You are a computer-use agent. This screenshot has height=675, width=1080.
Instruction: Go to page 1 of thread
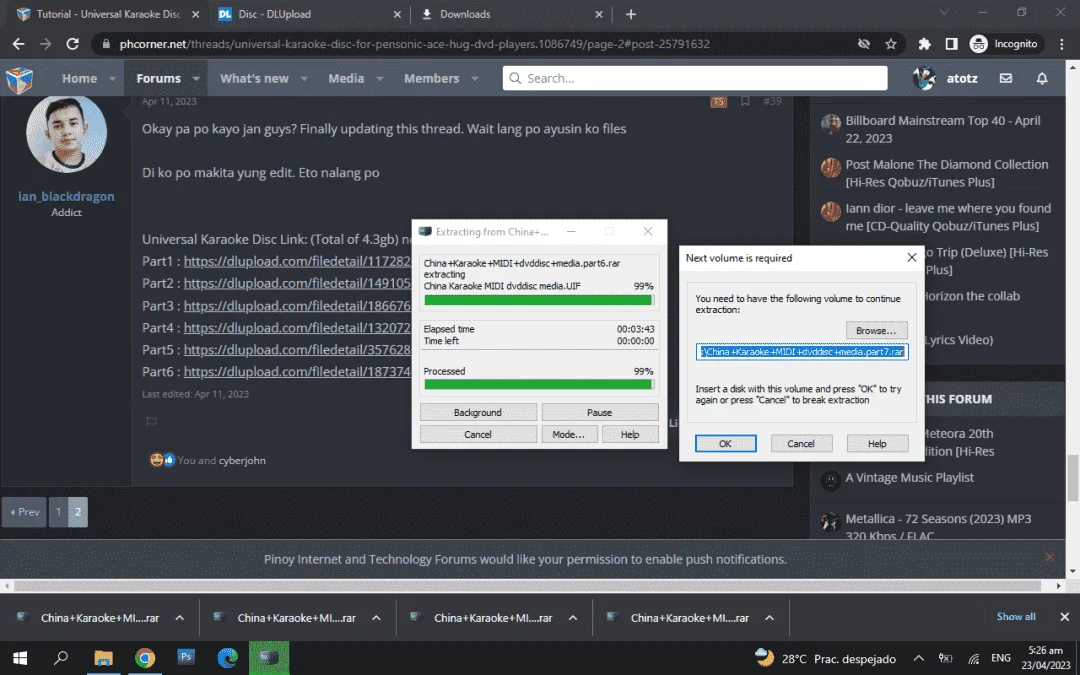pos(59,512)
